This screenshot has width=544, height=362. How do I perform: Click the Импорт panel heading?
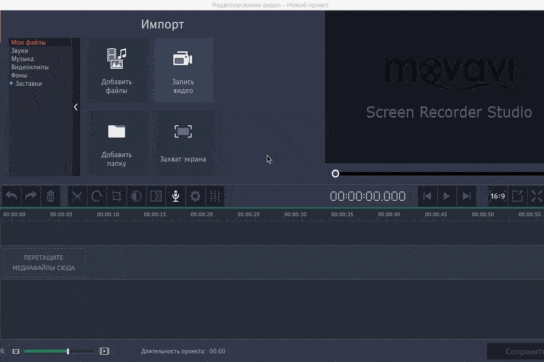pyautogui.click(x=162, y=25)
